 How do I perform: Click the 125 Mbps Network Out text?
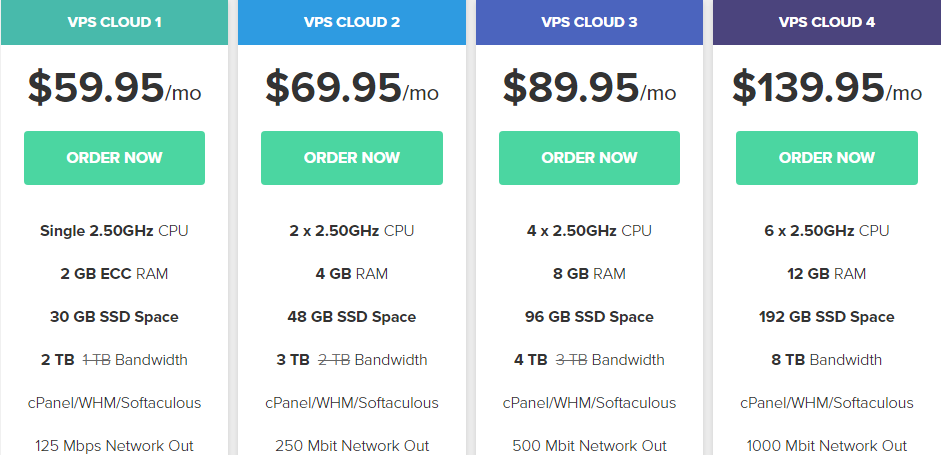(114, 446)
